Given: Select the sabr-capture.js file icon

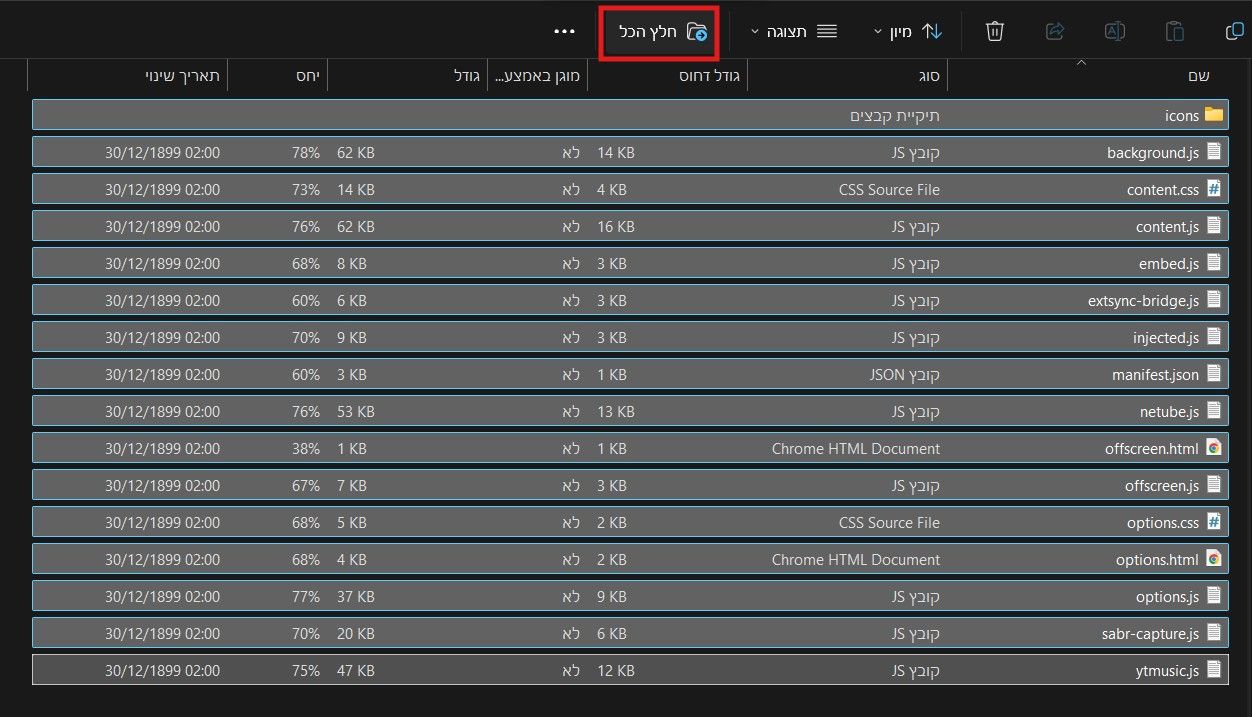Looking at the screenshot, I should coord(1214,633).
